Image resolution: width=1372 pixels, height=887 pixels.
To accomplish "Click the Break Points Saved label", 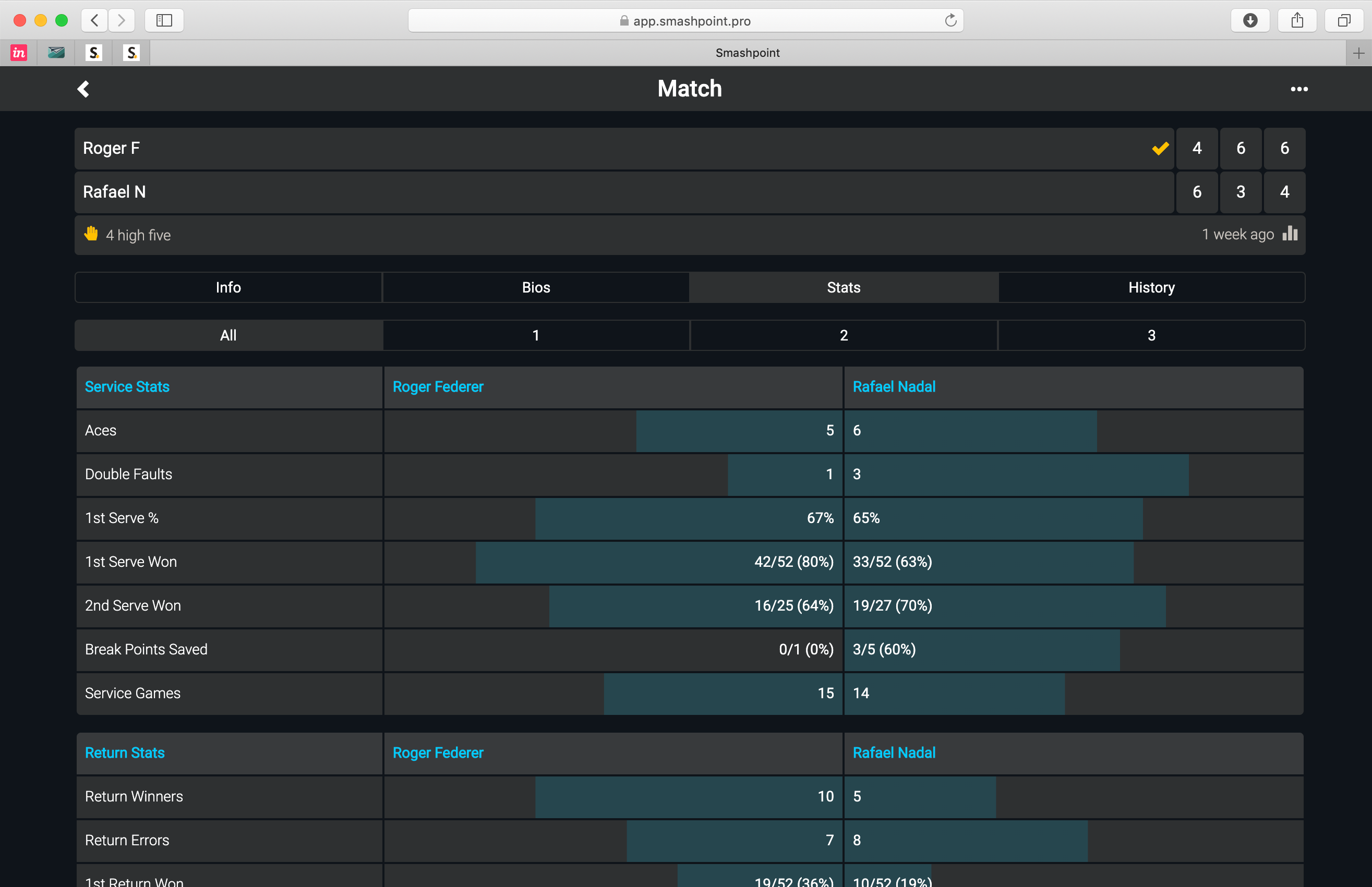I will [146, 649].
